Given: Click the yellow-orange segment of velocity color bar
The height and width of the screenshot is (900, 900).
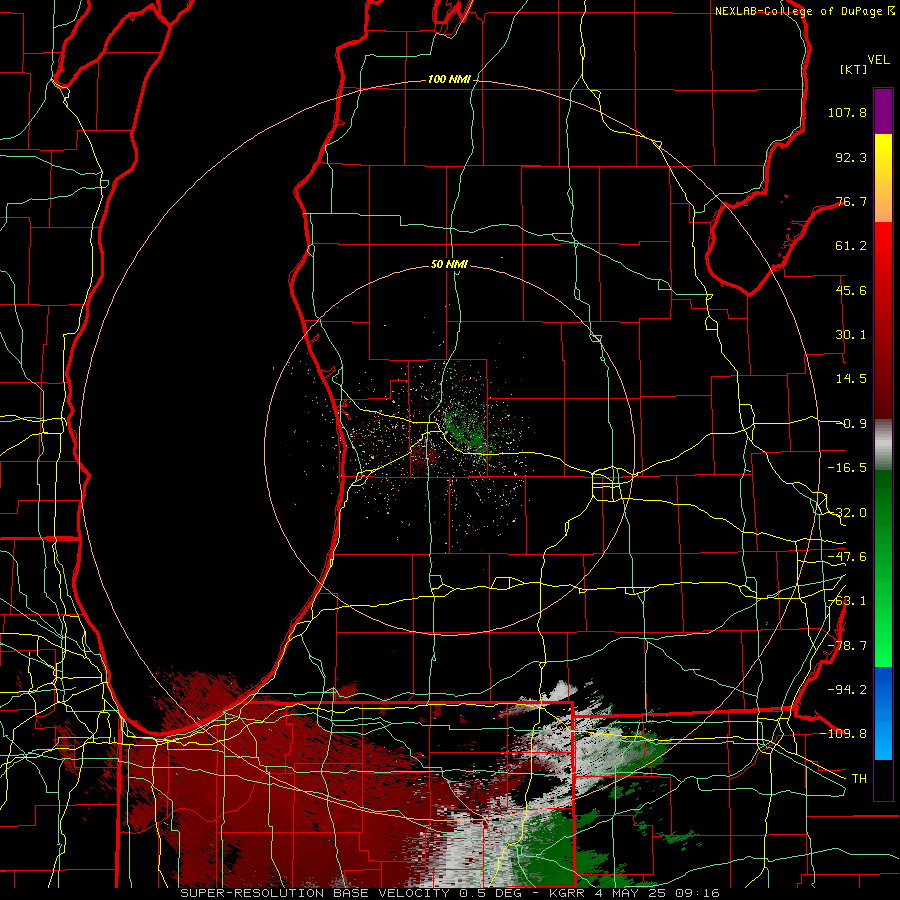Looking at the screenshot, I should [x=883, y=178].
